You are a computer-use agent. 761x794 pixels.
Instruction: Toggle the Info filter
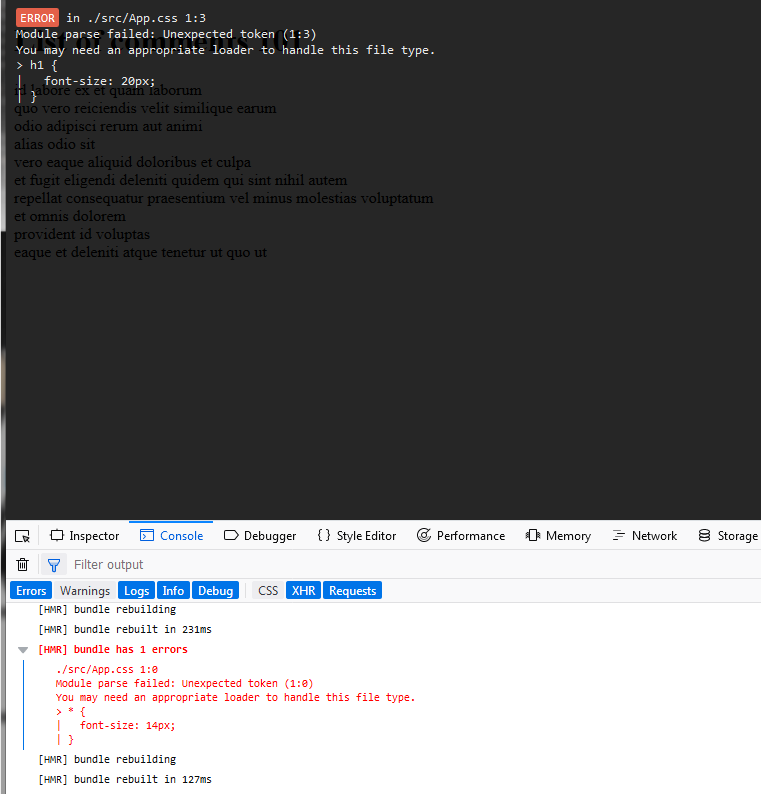[173, 590]
